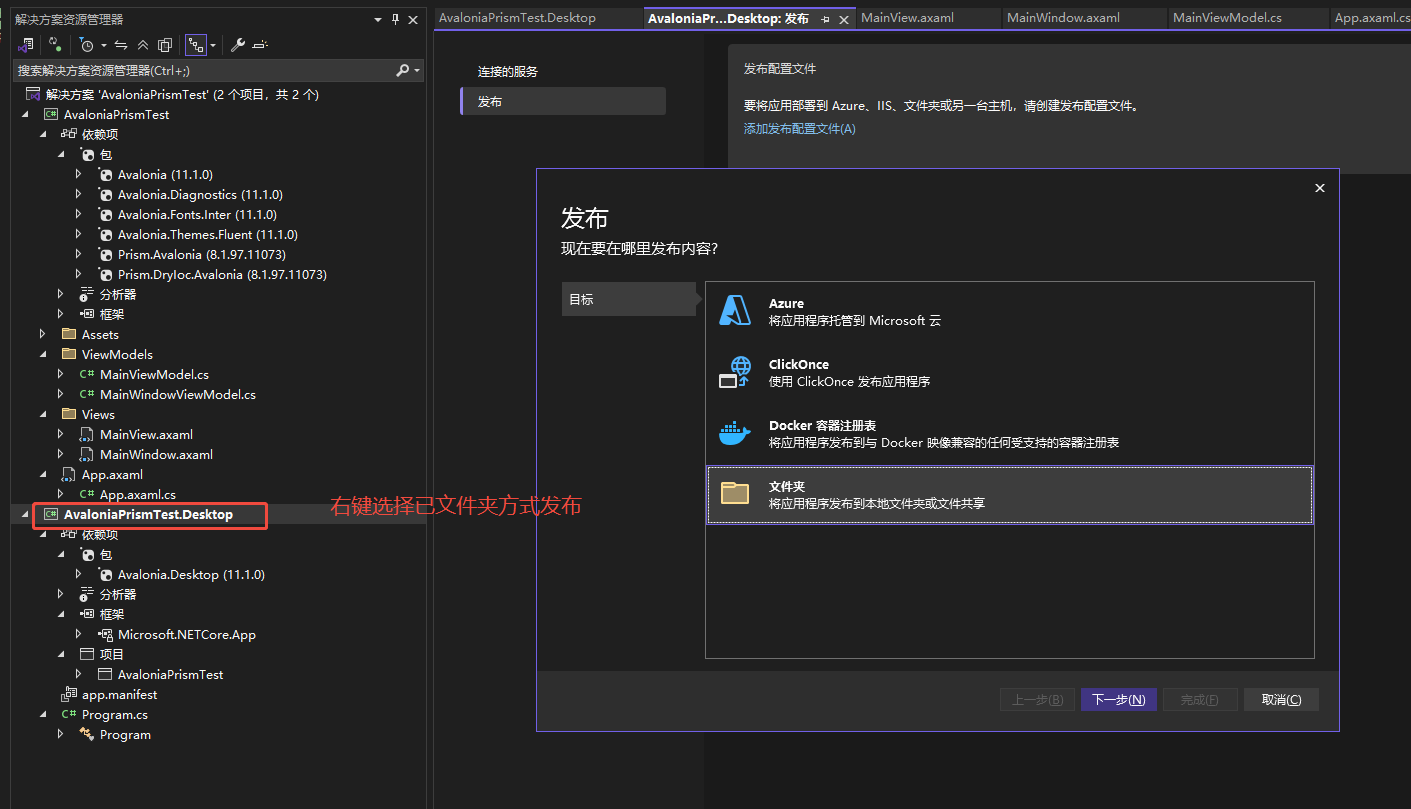The height and width of the screenshot is (809, 1411).
Task: Select the 目标 step in the wizard
Action: pyautogui.click(x=628, y=299)
